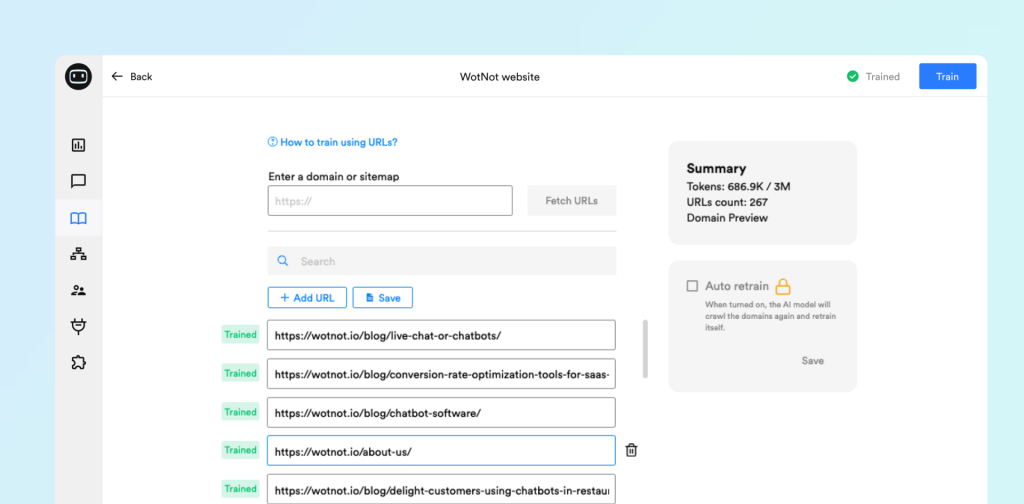Enable the Auto retrain checkbox

coord(692,286)
